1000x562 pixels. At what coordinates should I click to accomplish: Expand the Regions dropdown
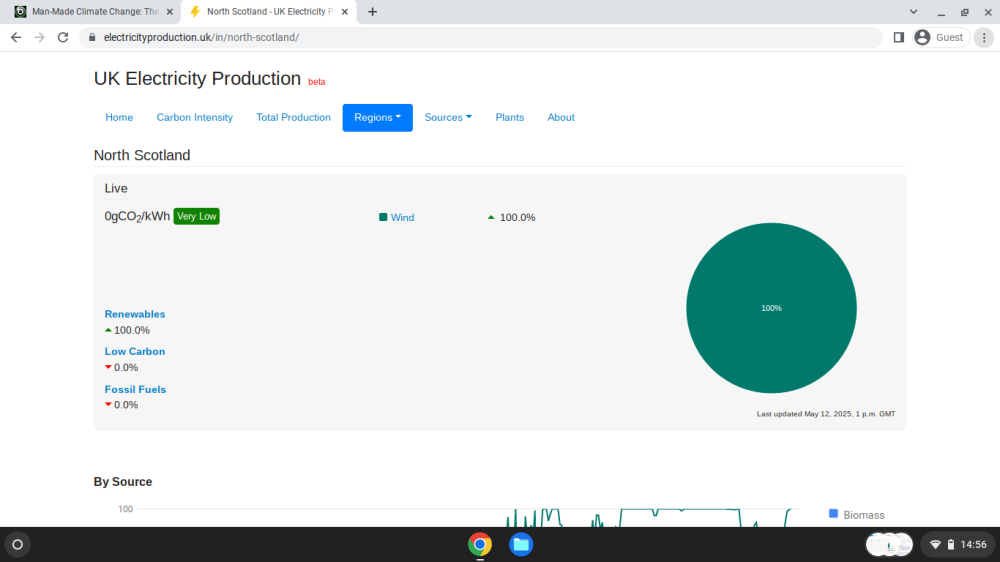(378, 117)
